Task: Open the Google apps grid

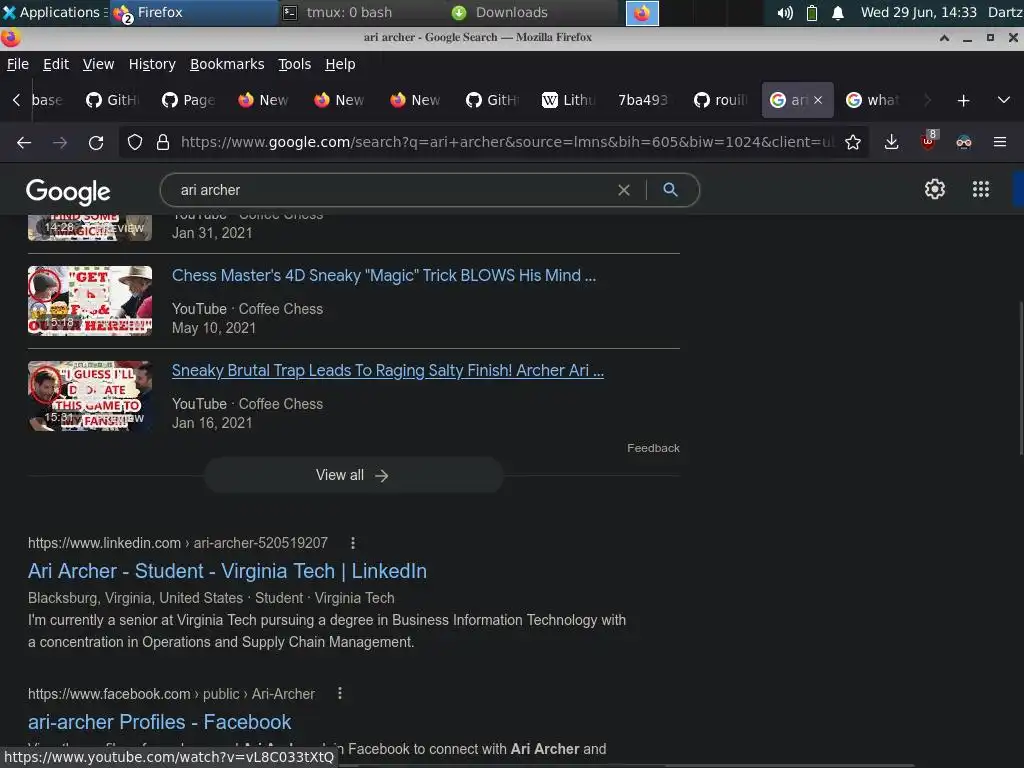Action: tap(981, 189)
